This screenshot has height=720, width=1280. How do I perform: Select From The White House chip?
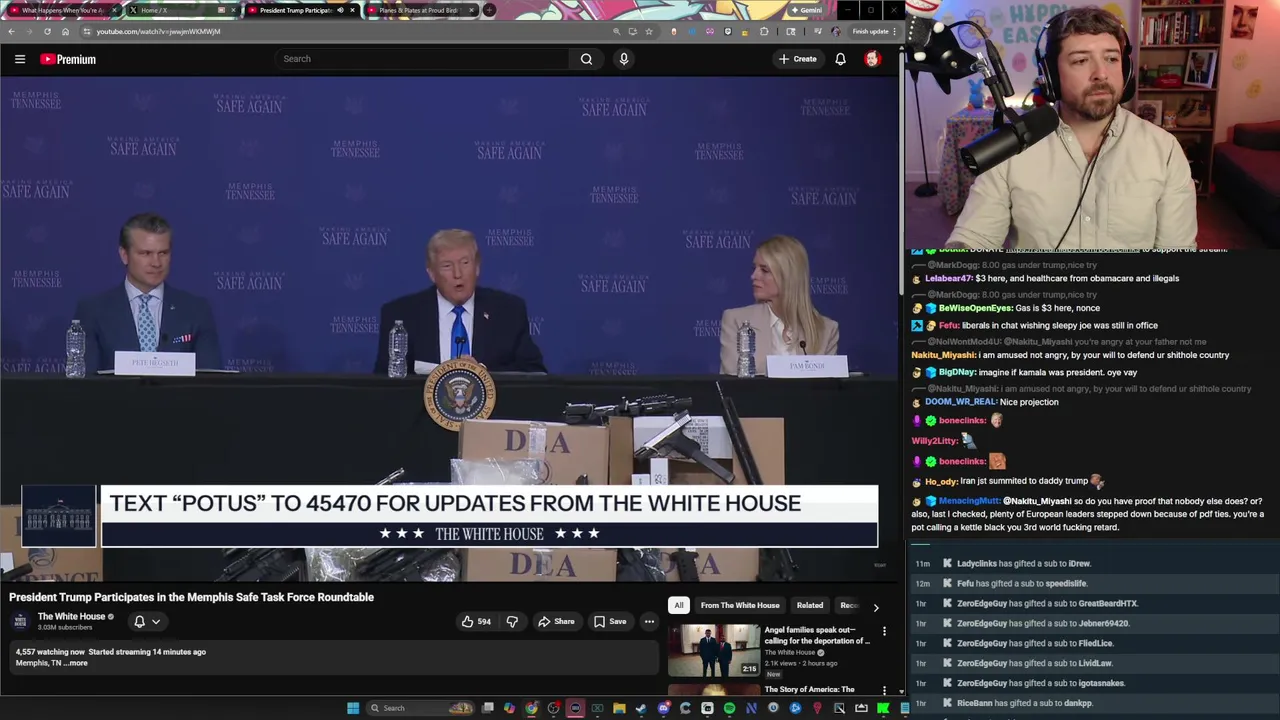tap(740, 605)
